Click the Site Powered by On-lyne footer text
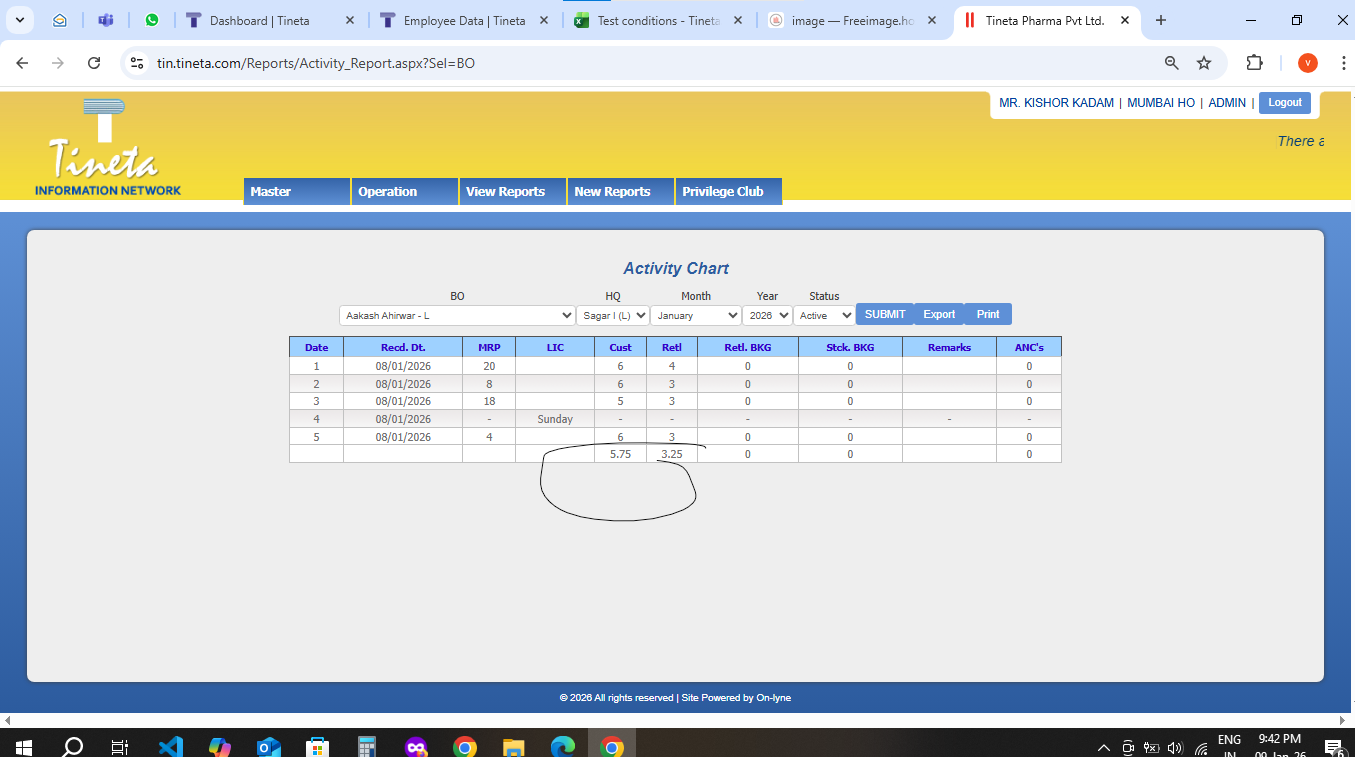The width and height of the screenshot is (1355, 757). click(736, 698)
